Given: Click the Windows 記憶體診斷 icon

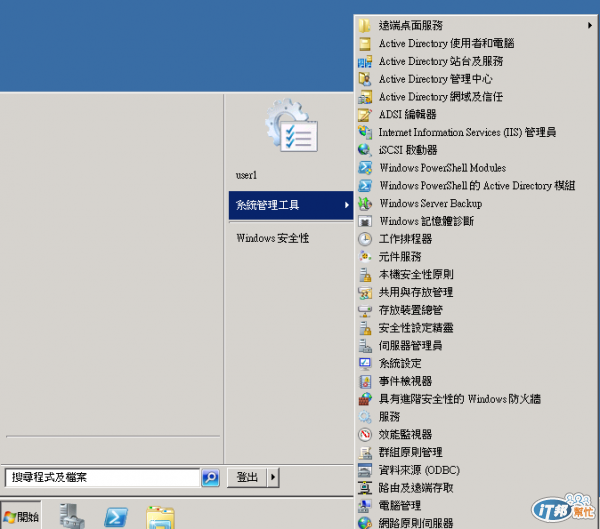Looking at the screenshot, I should 365,221.
